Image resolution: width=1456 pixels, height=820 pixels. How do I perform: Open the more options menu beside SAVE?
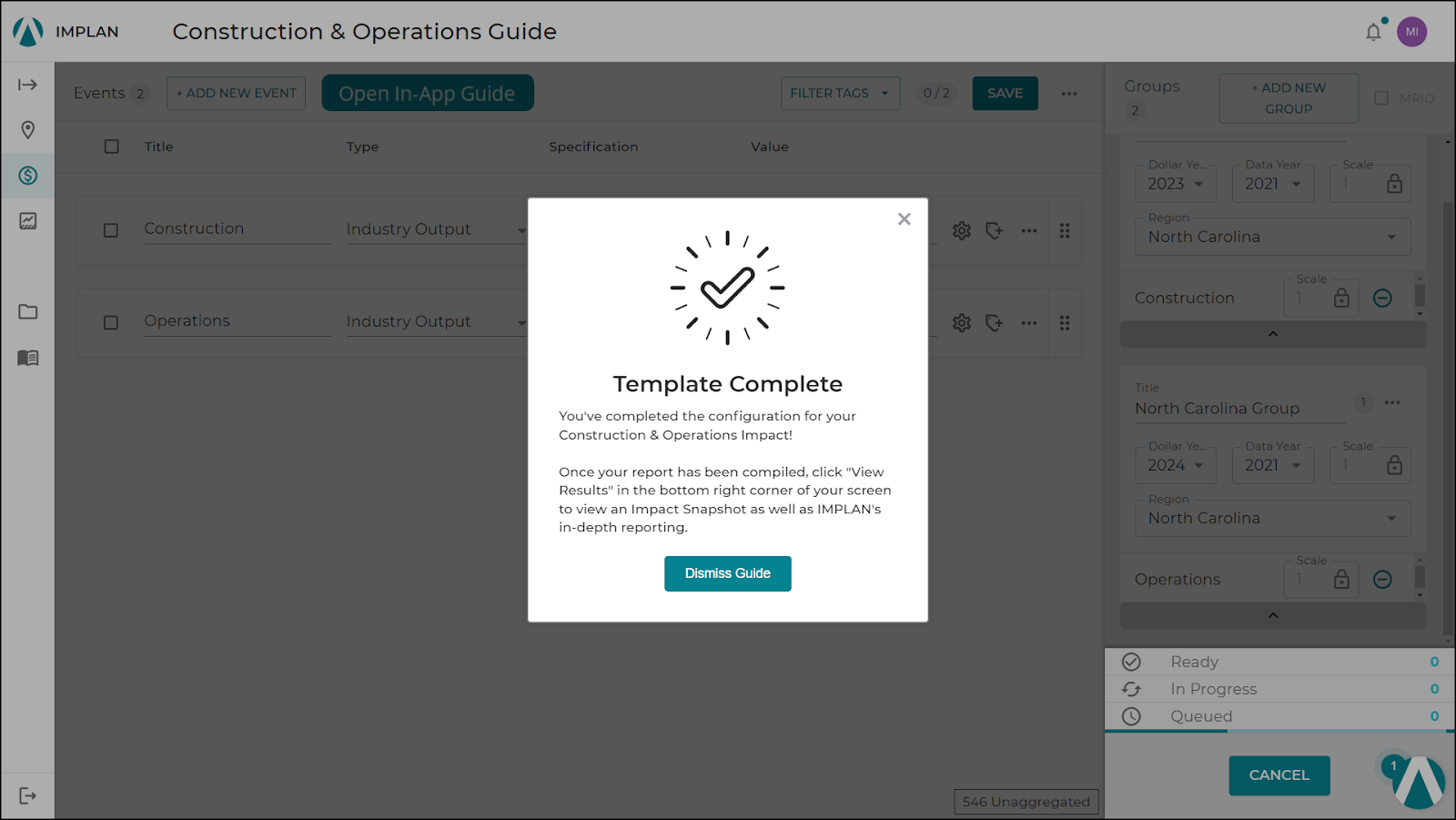pos(1068,93)
